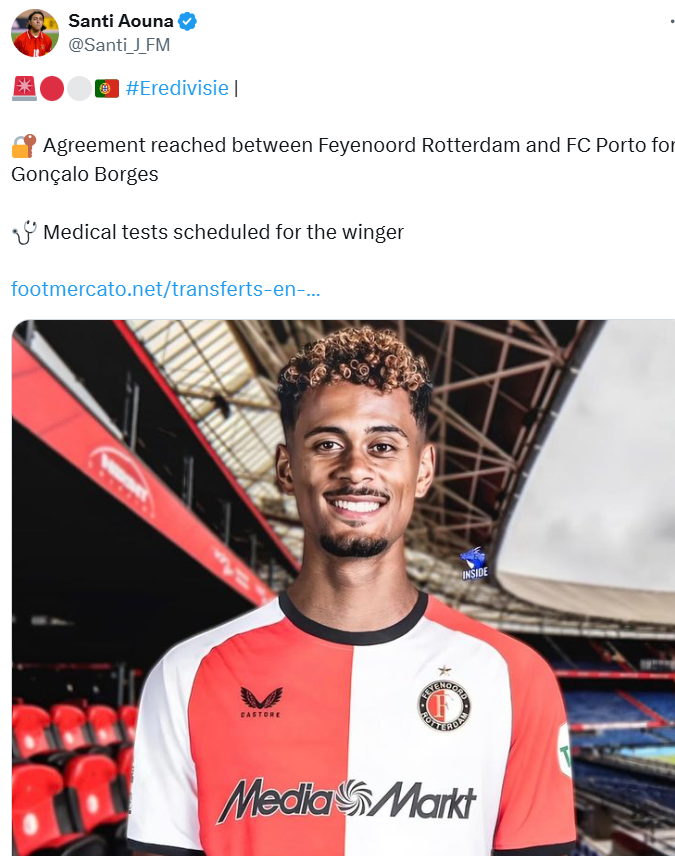Image resolution: width=675 pixels, height=856 pixels.
Task: Click the locked padlock with key emoji
Action: point(24,146)
